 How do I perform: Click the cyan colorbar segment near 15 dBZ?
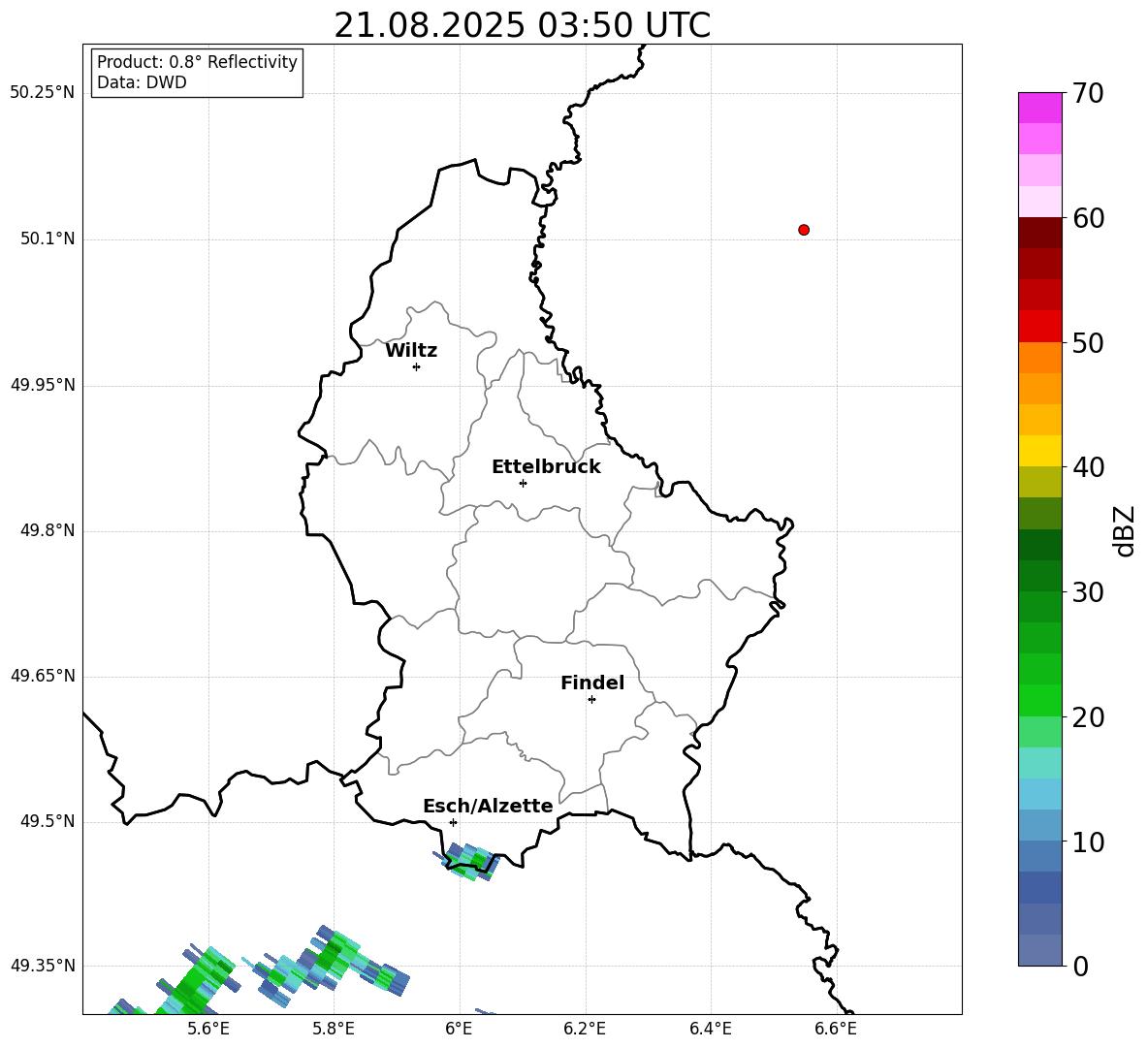[x=1040, y=794]
